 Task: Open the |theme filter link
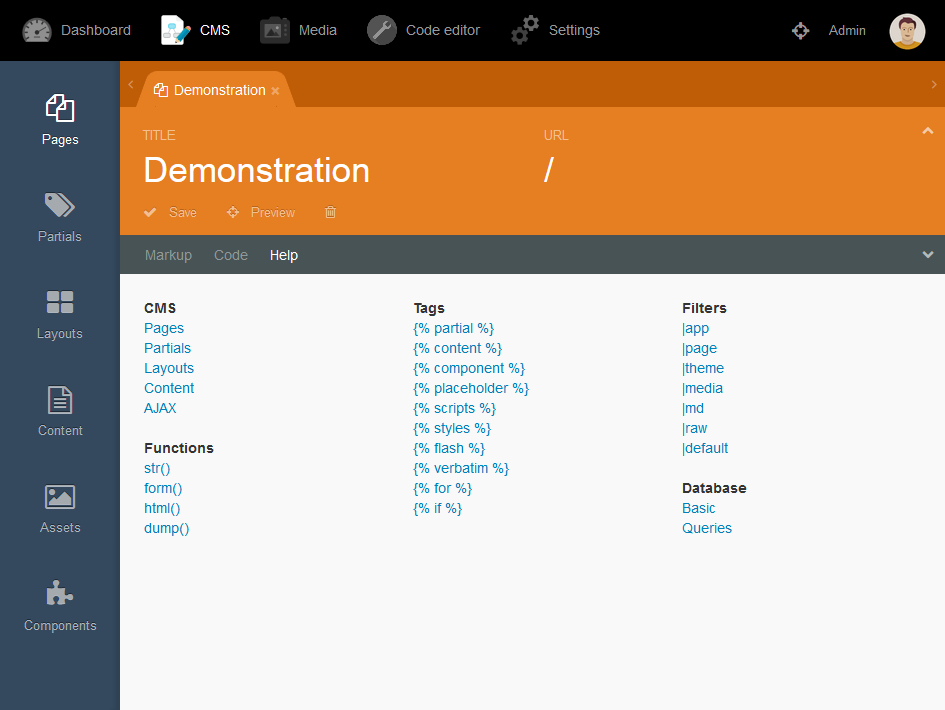coord(703,368)
